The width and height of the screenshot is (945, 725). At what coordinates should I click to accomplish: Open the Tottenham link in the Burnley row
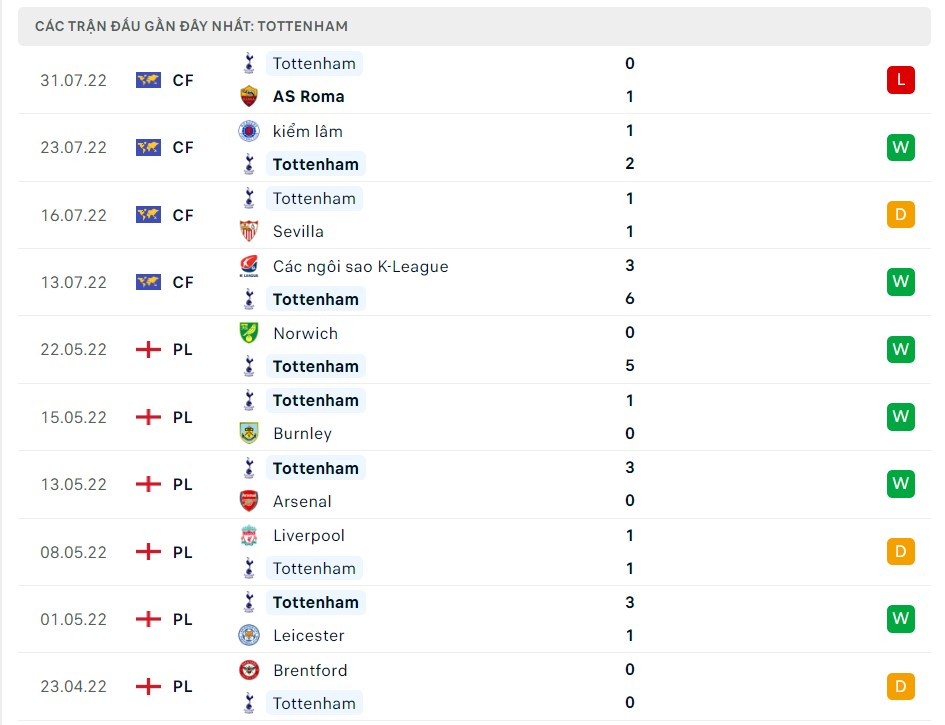point(315,400)
